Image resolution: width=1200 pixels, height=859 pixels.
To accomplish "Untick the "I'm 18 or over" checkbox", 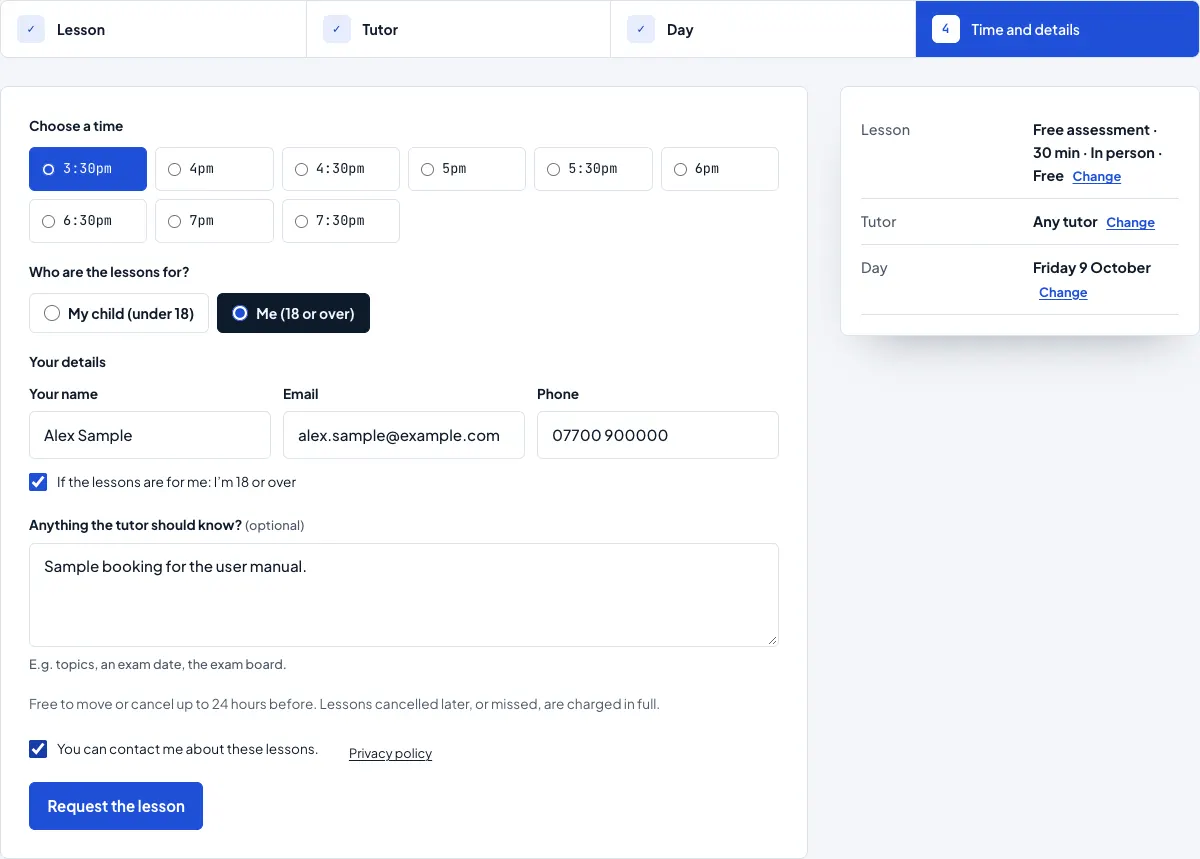I will 38,482.
